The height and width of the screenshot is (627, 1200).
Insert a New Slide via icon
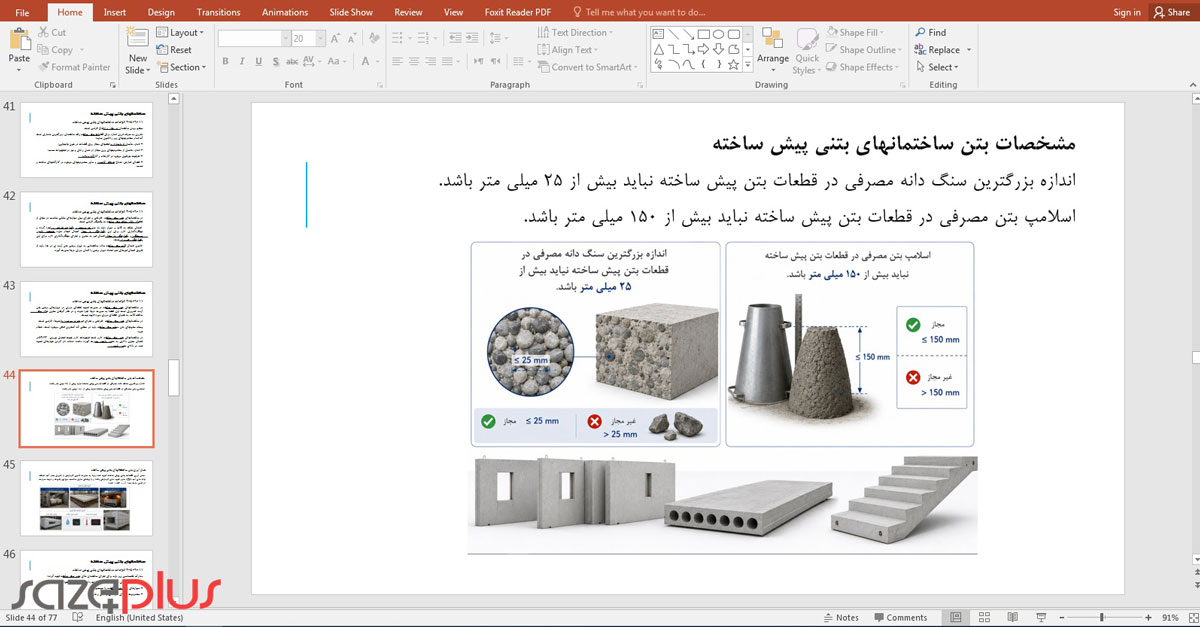coord(137,40)
